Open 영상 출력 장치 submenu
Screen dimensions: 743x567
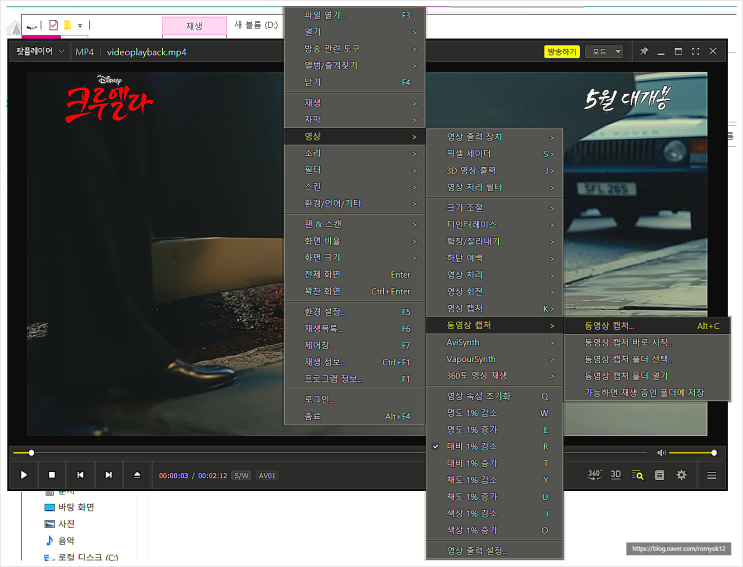[494, 137]
